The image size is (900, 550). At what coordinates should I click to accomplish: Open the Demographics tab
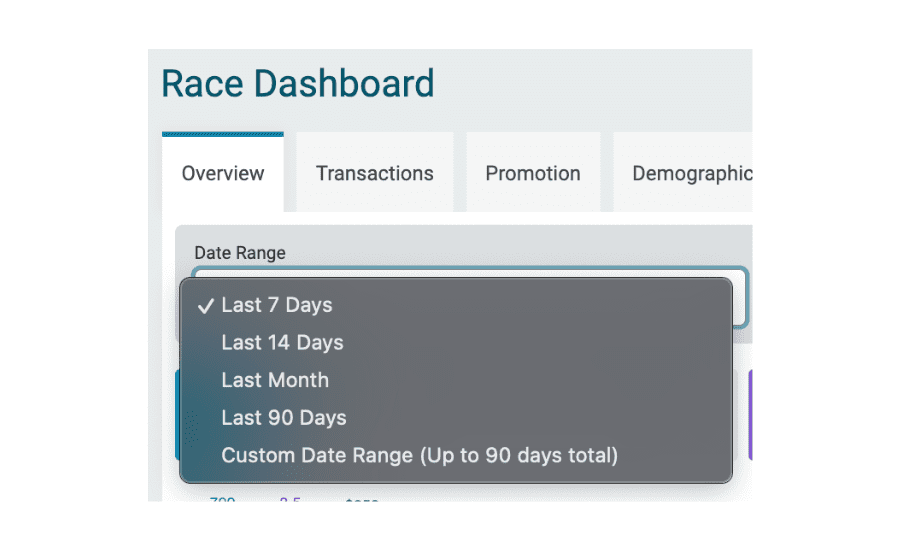point(683,173)
